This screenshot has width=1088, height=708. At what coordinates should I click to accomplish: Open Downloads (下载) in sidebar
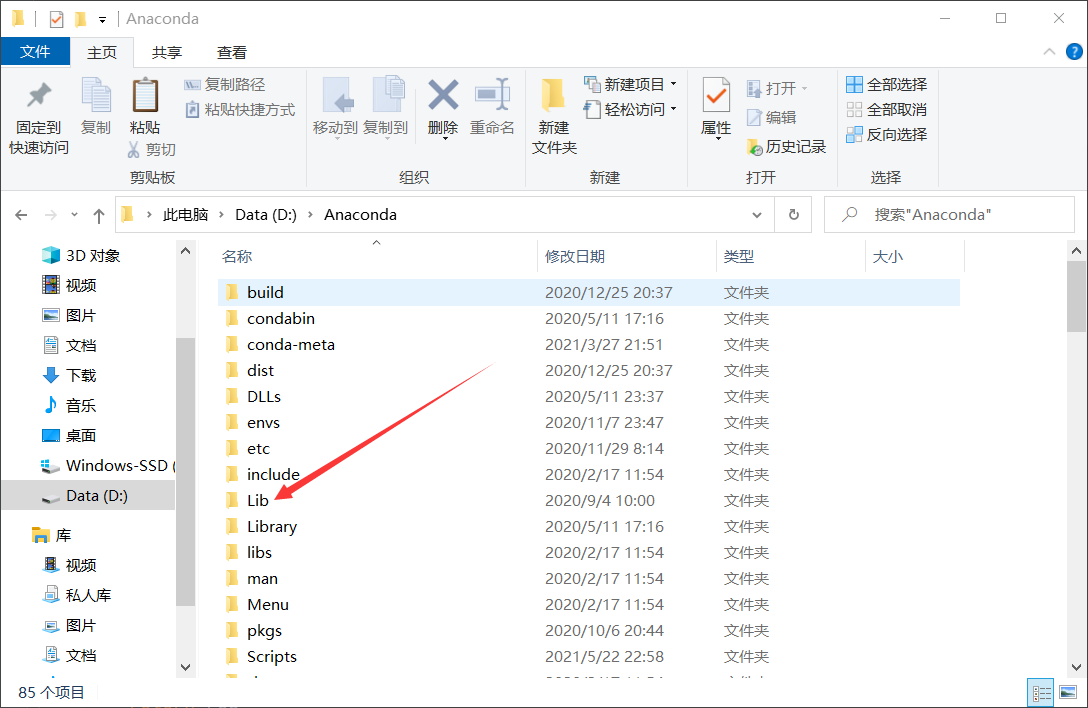pyautogui.click(x=69, y=376)
